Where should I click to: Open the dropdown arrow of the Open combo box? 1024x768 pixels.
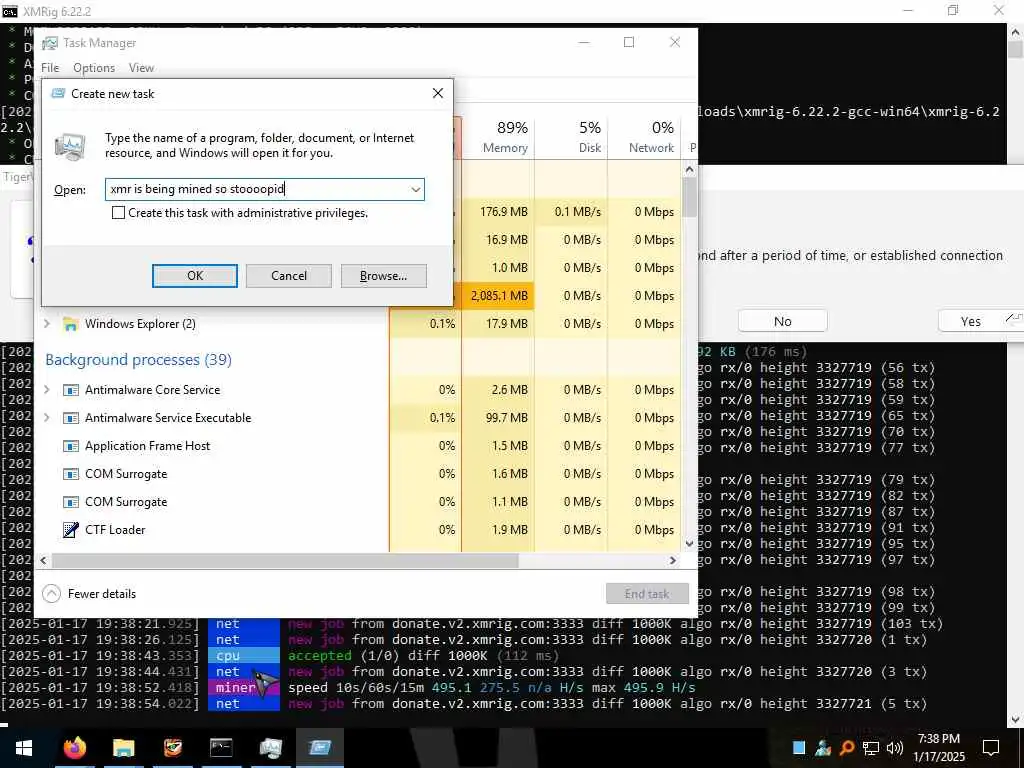(x=415, y=189)
